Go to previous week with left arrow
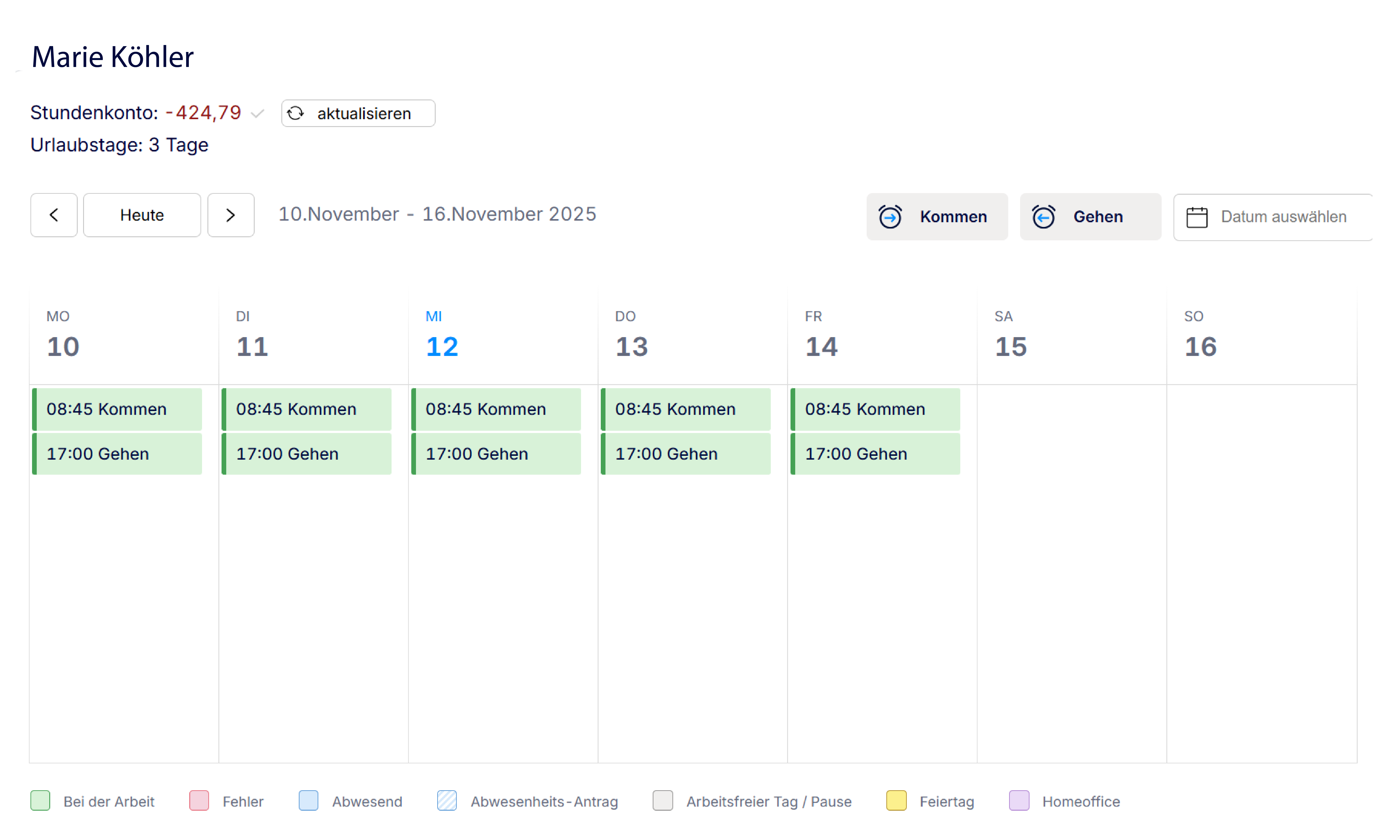Viewport: 1400px width, 840px height. (54, 215)
